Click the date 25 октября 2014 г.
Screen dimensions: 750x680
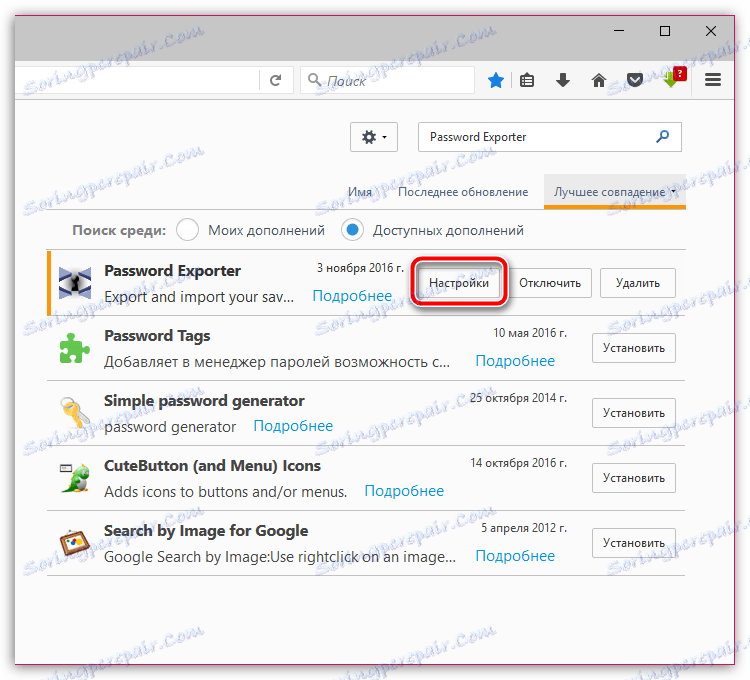518,398
